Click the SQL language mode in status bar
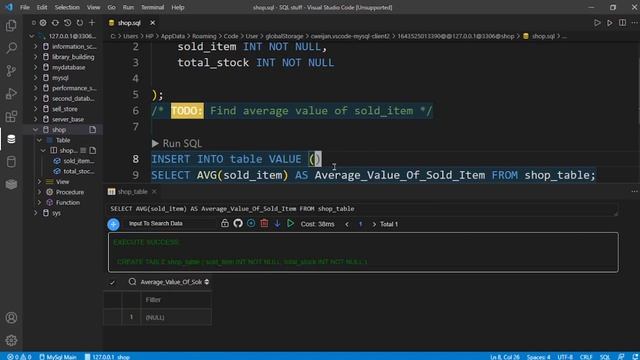This screenshot has height=360, width=640. (x=604, y=356)
